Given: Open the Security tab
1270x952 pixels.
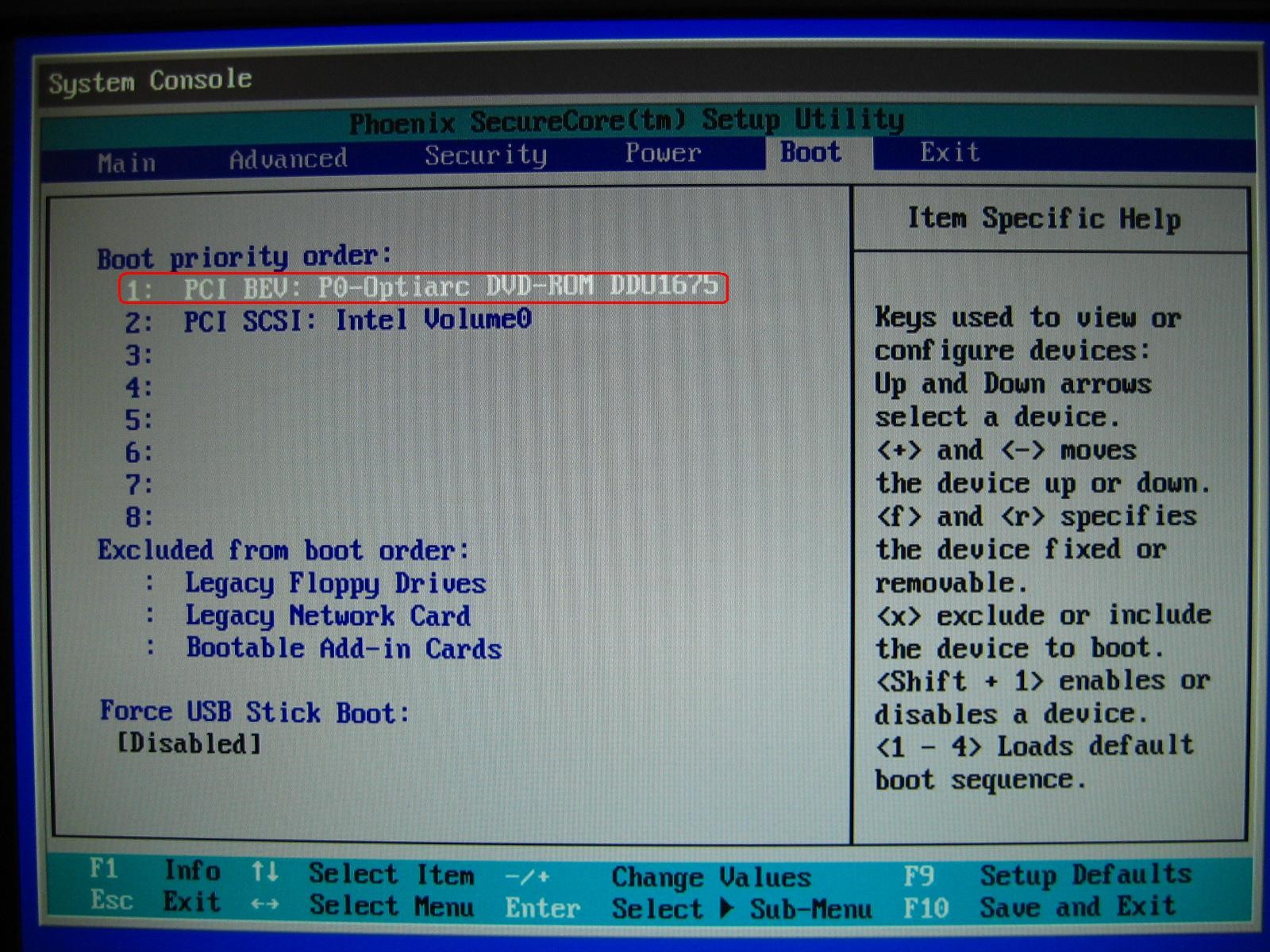Looking at the screenshot, I should tap(486, 155).
